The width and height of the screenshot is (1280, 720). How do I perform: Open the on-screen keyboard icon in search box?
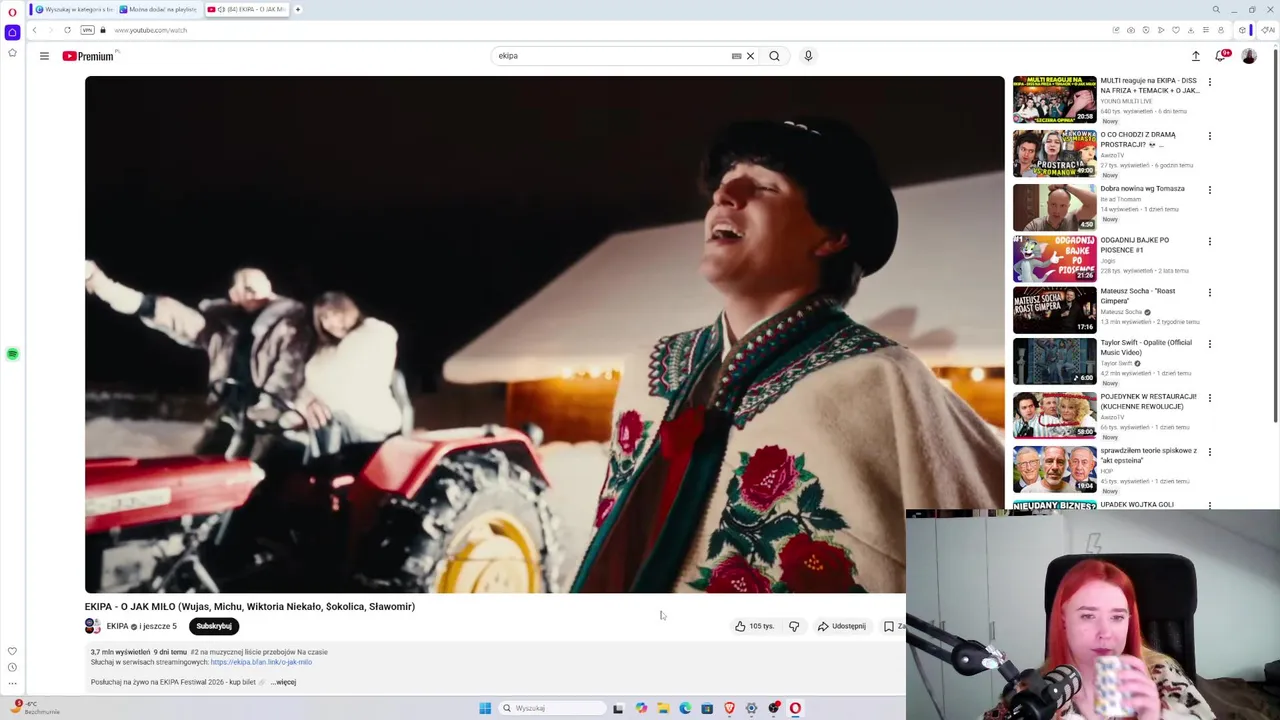[x=736, y=56]
